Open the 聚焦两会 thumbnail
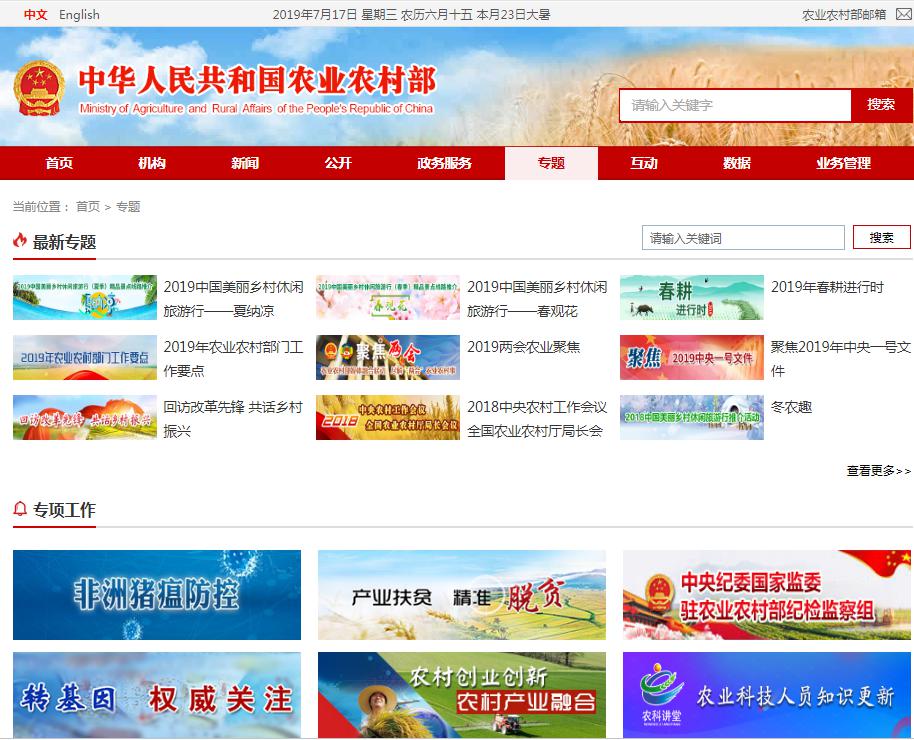914x740 pixels. coord(388,357)
